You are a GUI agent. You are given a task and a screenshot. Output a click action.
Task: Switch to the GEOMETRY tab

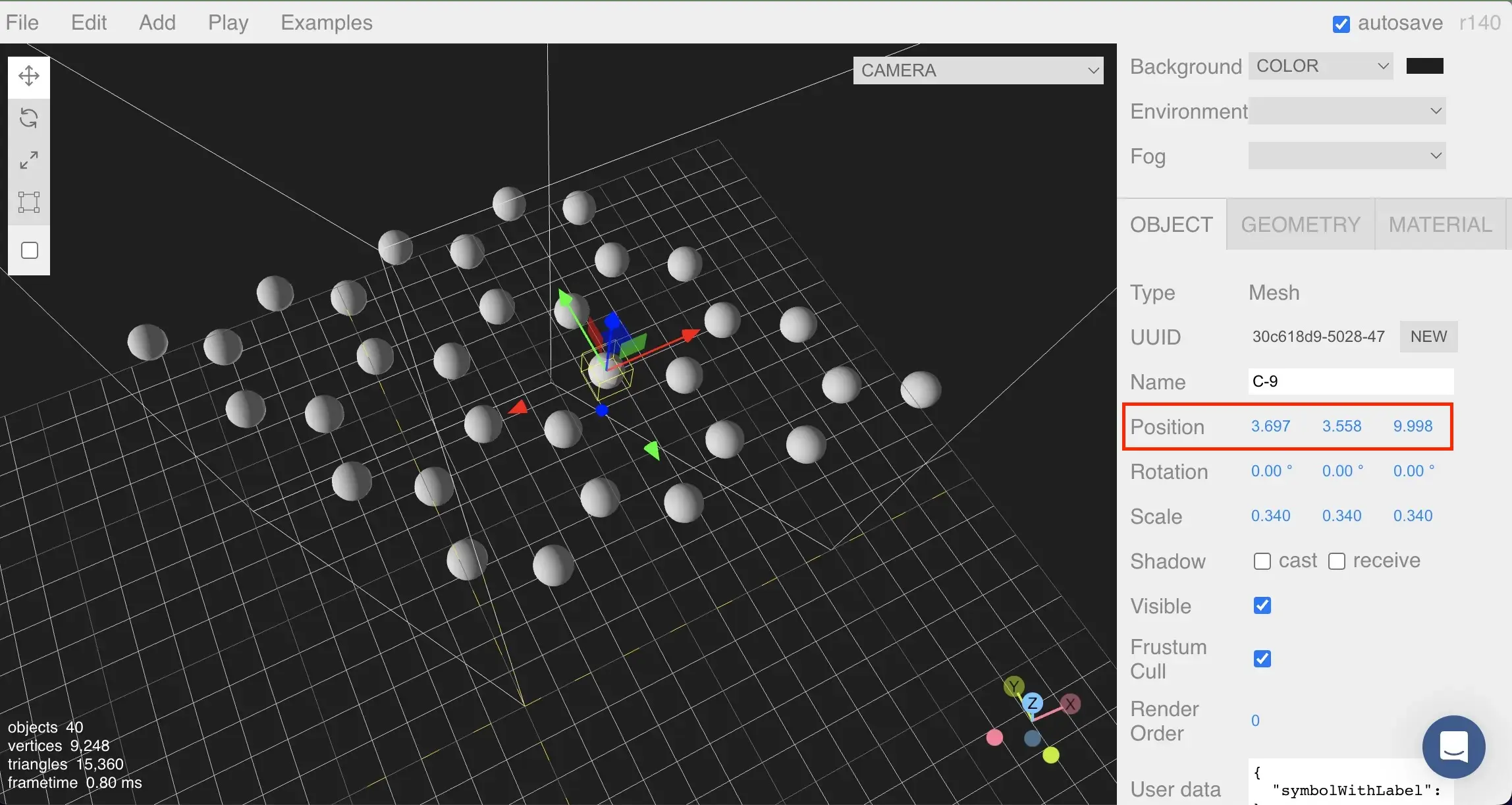point(1301,224)
